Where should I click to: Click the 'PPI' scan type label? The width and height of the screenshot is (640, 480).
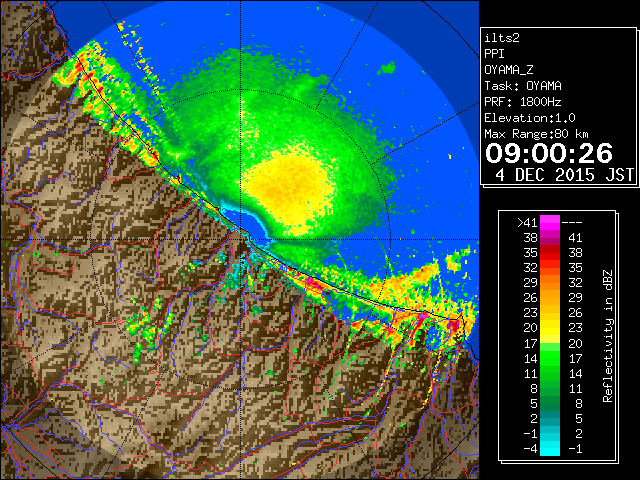click(494, 54)
